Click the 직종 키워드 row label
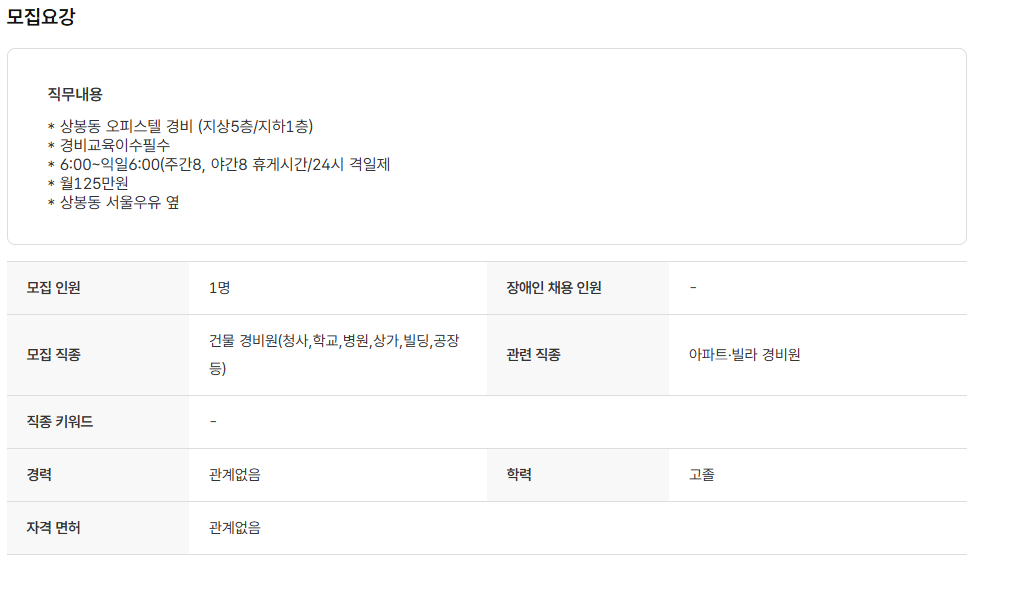This screenshot has width=1018, height=599. 60,422
